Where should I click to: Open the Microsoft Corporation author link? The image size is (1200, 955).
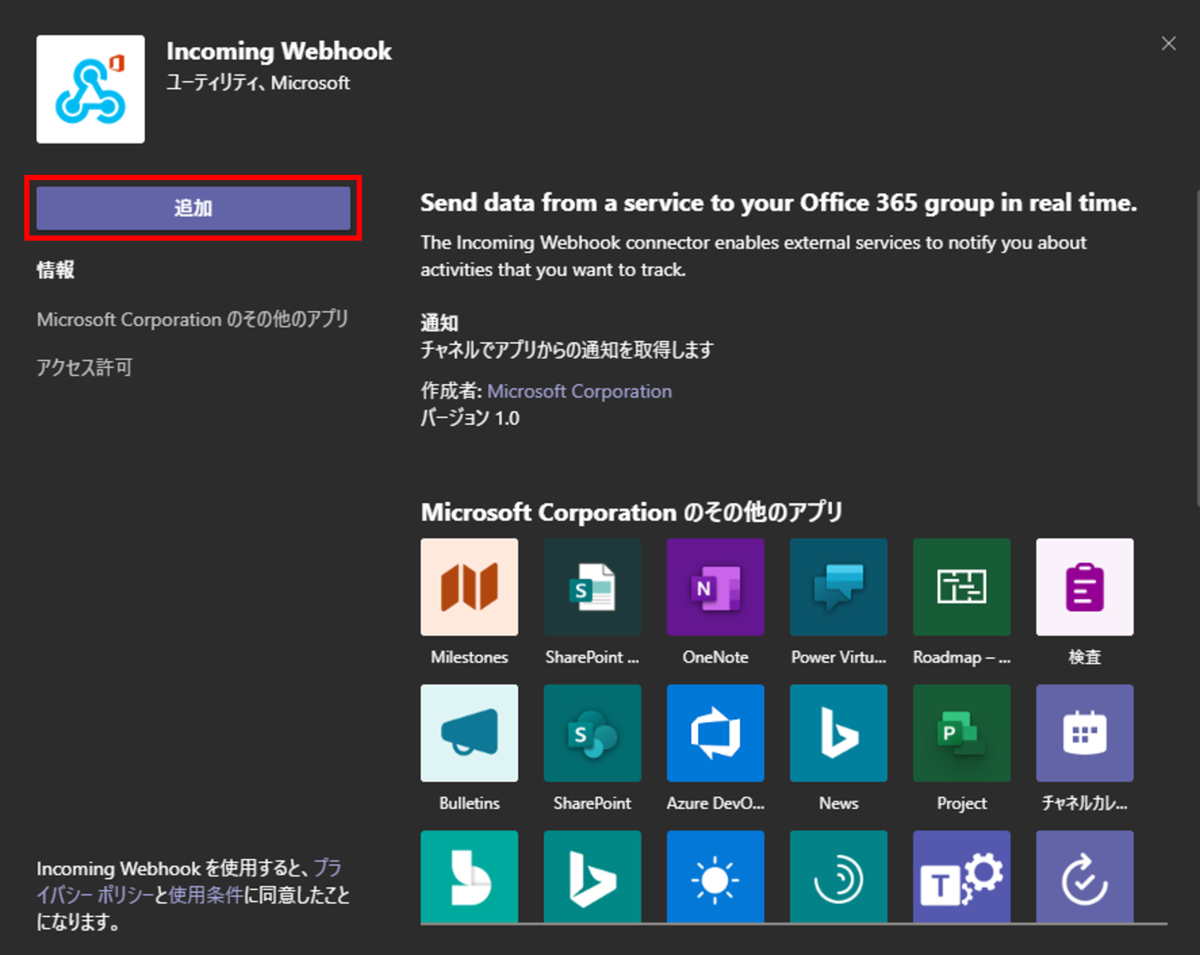point(580,391)
